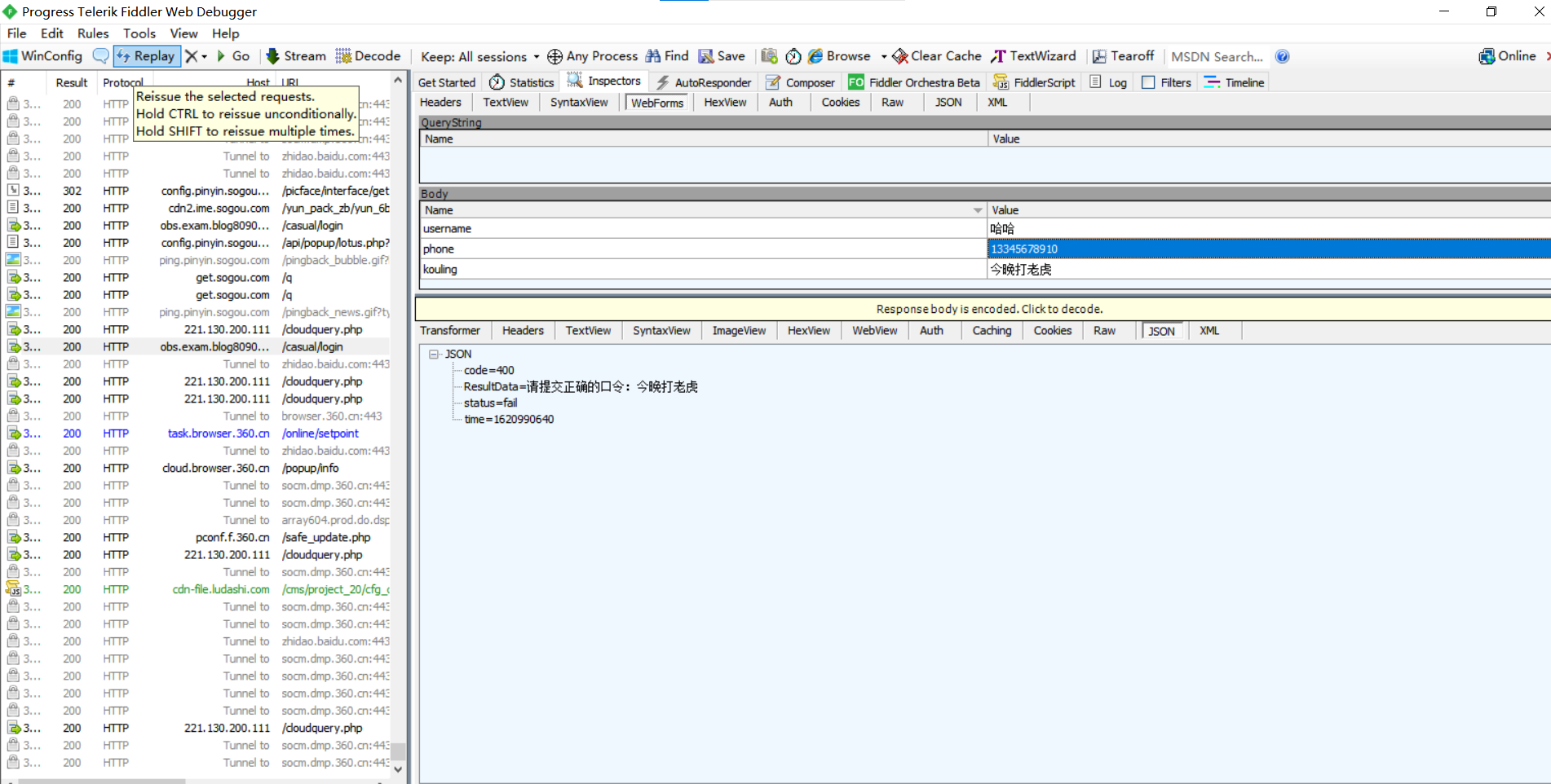Viewport: 1551px width, 784px height.
Task: Open Fiddler Orchestra Beta tab
Action: (x=914, y=82)
